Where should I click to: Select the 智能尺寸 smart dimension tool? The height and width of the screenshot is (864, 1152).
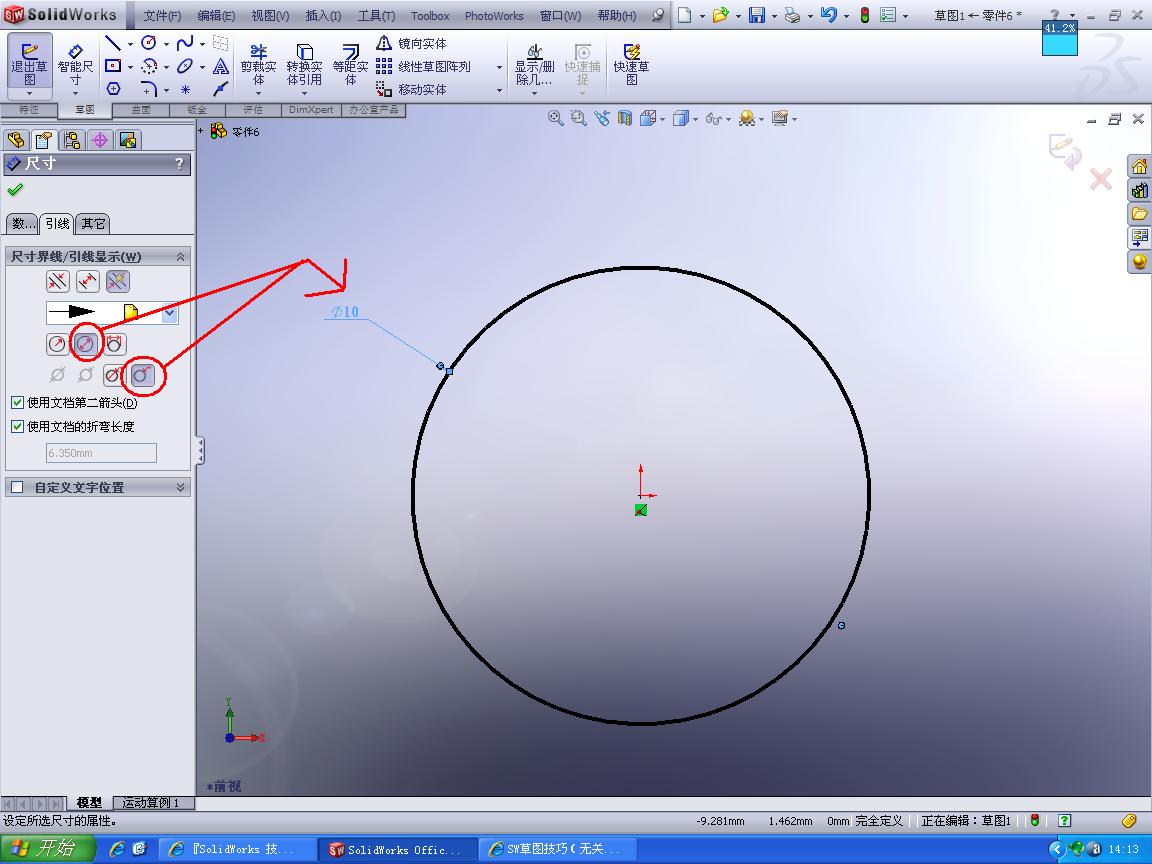(75, 65)
